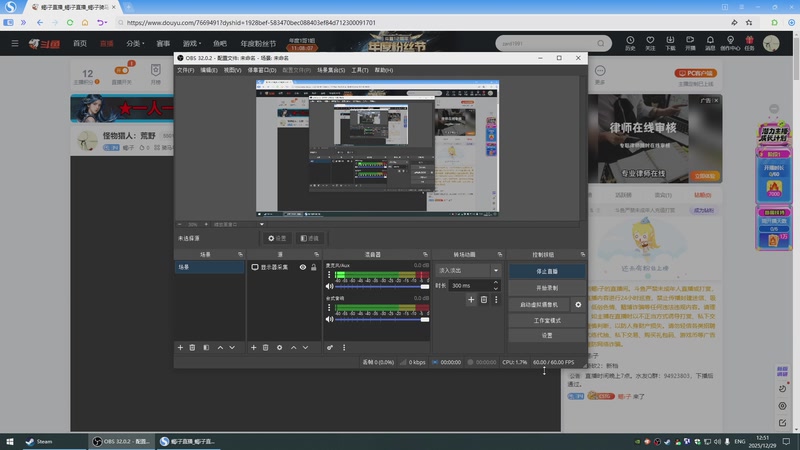This screenshot has width=800, height=450.
Task: Expand the 淡入淡出 transition dropdown
Action: point(495,270)
